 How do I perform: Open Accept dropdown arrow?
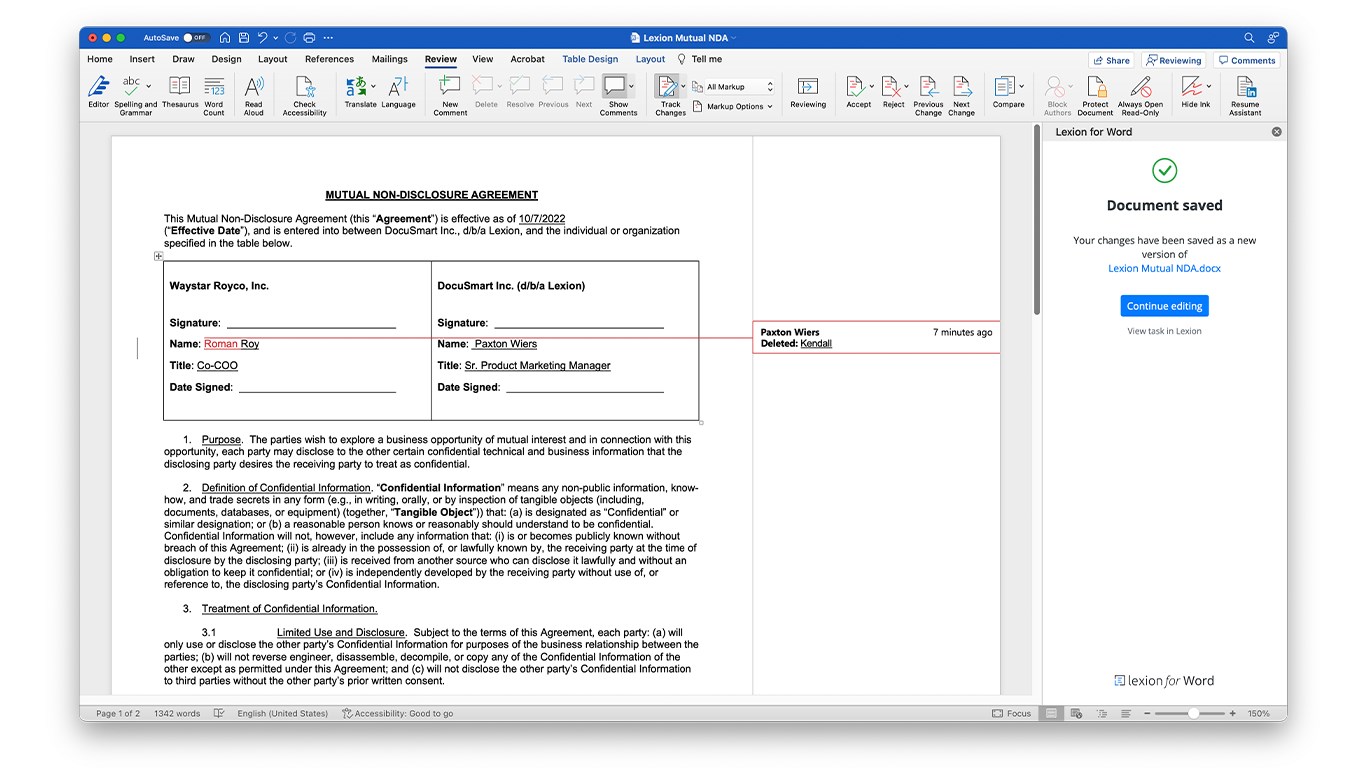[872, 87]
